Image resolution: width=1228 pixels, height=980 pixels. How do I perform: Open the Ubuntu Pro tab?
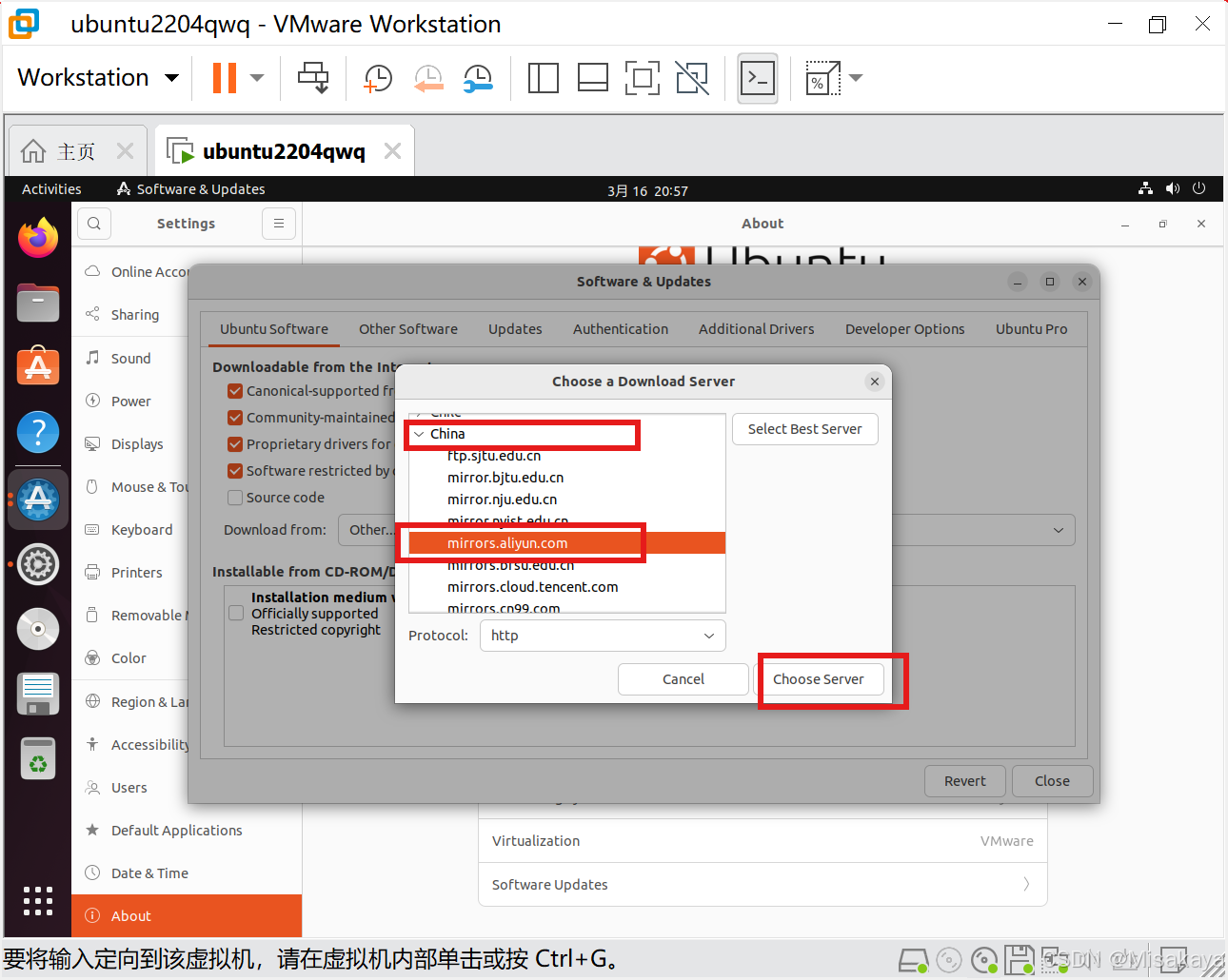tap(1031, 329)
